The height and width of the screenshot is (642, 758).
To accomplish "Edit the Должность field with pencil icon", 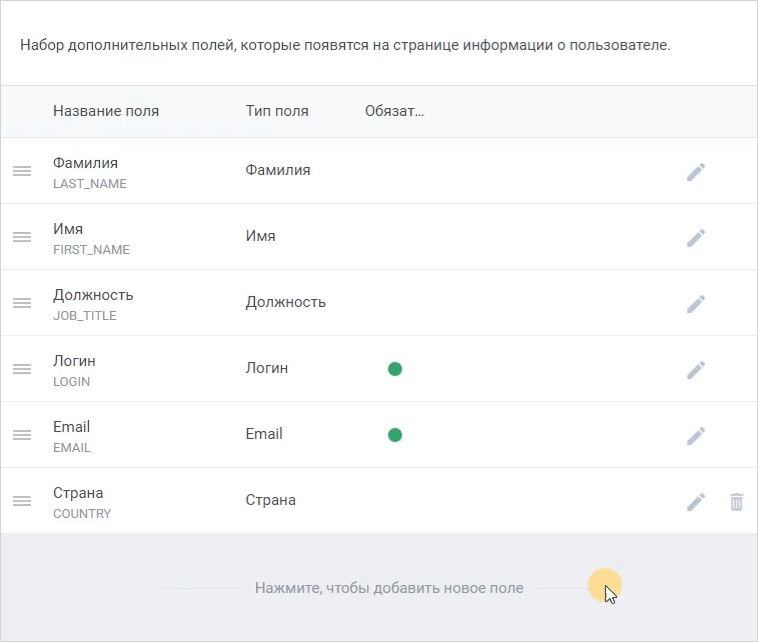I will pyautogui.click(x=696, y=304).
